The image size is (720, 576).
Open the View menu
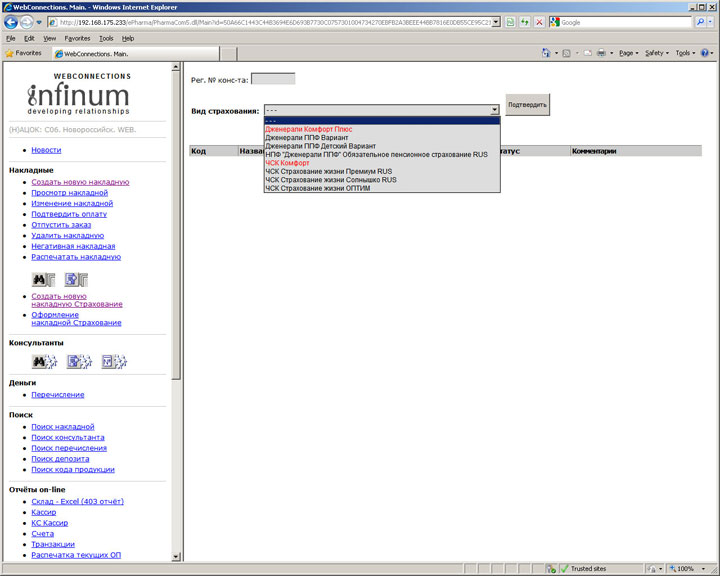(50, 39)
